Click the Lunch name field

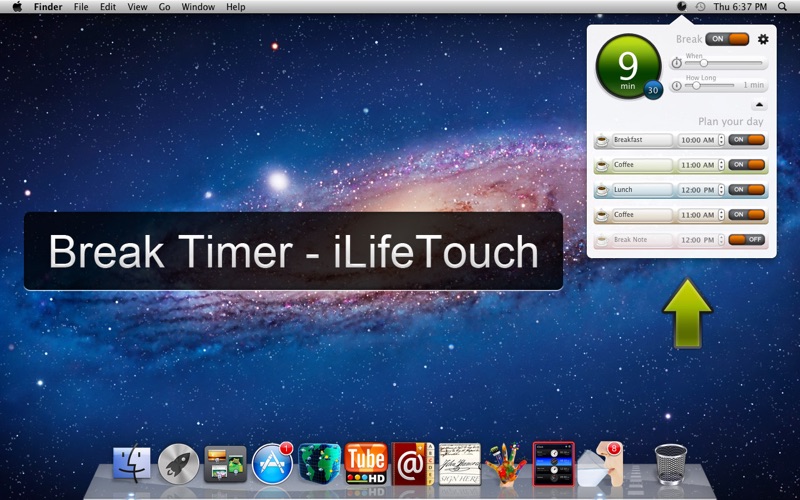(x=642, y=190)
